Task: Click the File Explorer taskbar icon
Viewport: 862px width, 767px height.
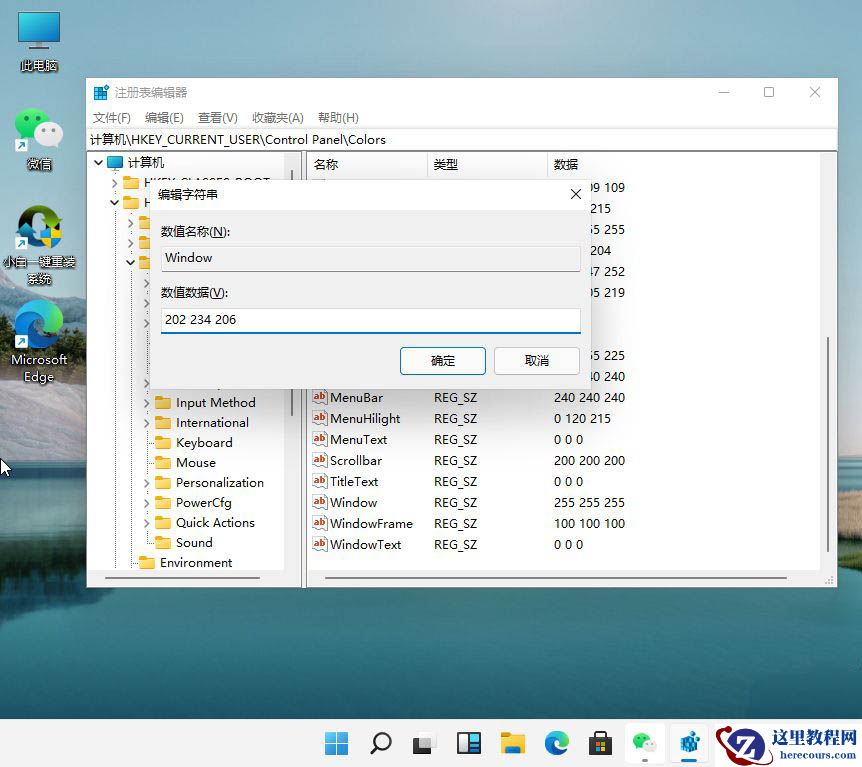Action: tap(512, 744)
